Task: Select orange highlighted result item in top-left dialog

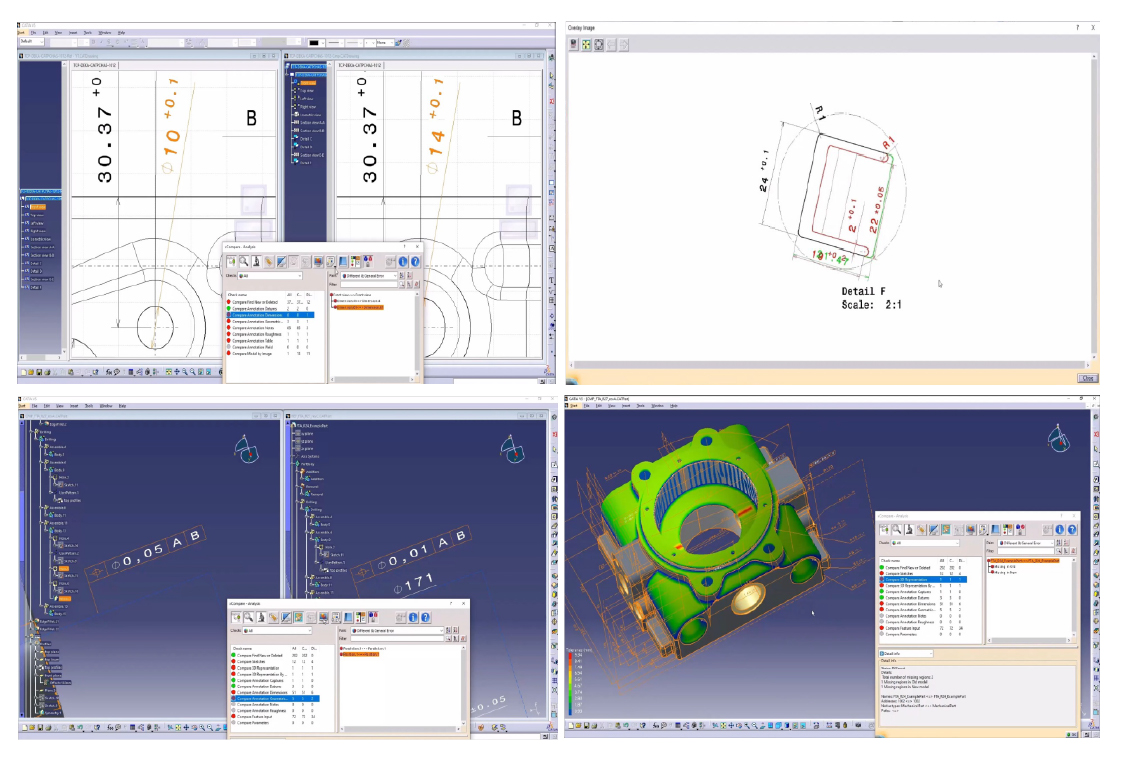Action: (x=360, y=307)
